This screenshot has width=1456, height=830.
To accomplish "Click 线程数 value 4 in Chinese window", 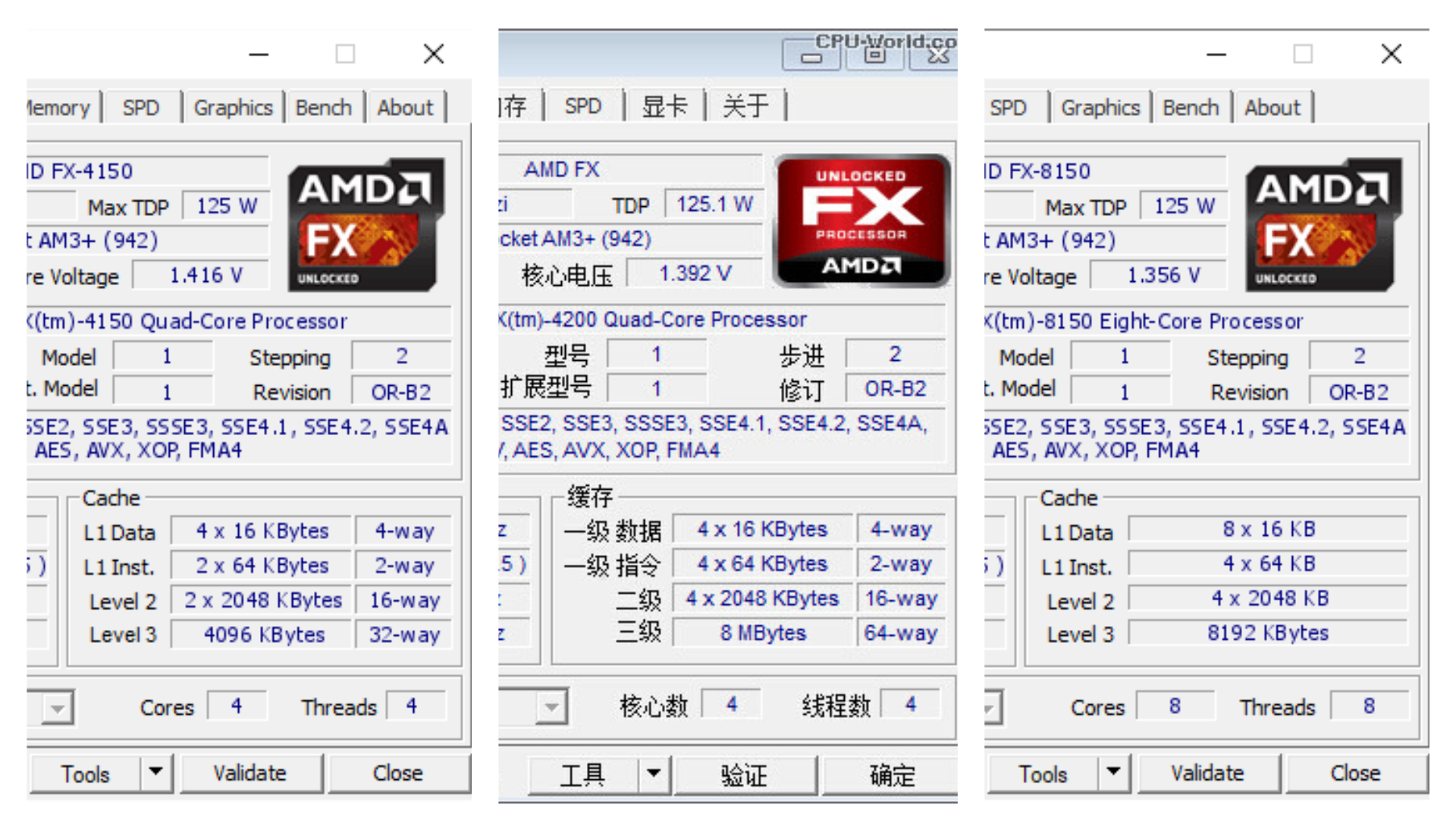I will pyautogui.click(x=911, y=705).
